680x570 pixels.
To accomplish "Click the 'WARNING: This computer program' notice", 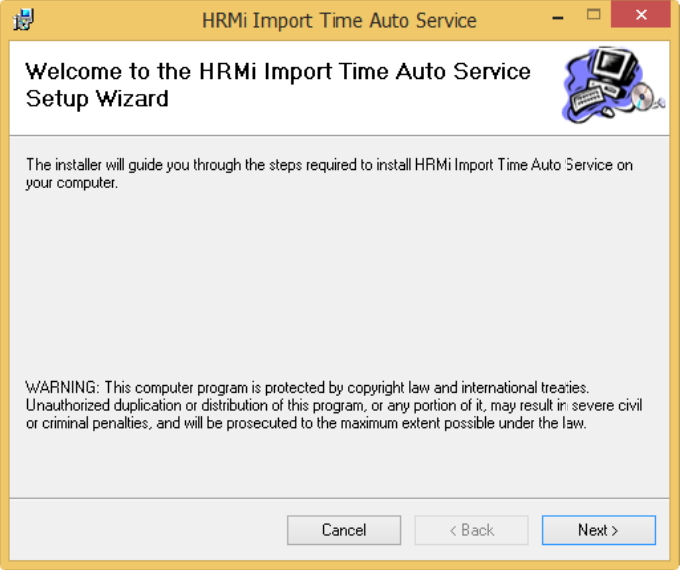I will pos(334,405).
